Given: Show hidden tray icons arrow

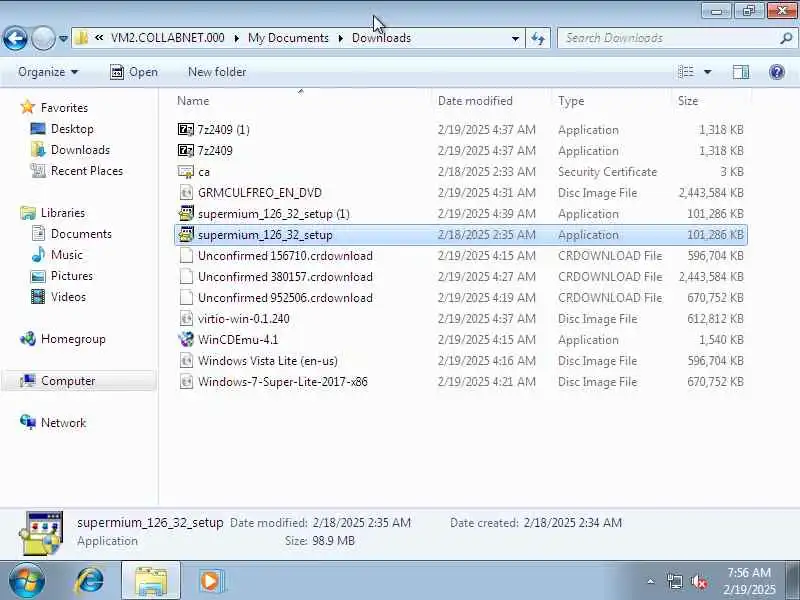Looking at the screenshot, I should (x=651, y=581).
